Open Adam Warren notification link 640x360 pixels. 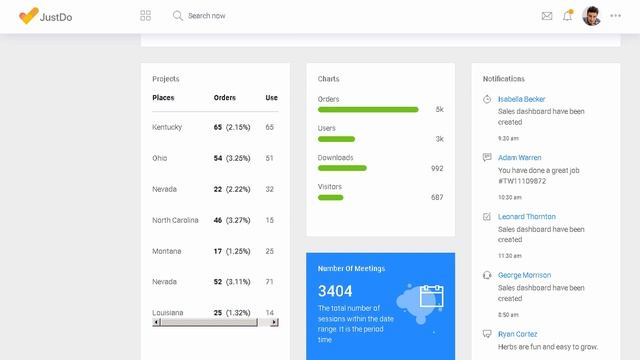click(519, 158)
